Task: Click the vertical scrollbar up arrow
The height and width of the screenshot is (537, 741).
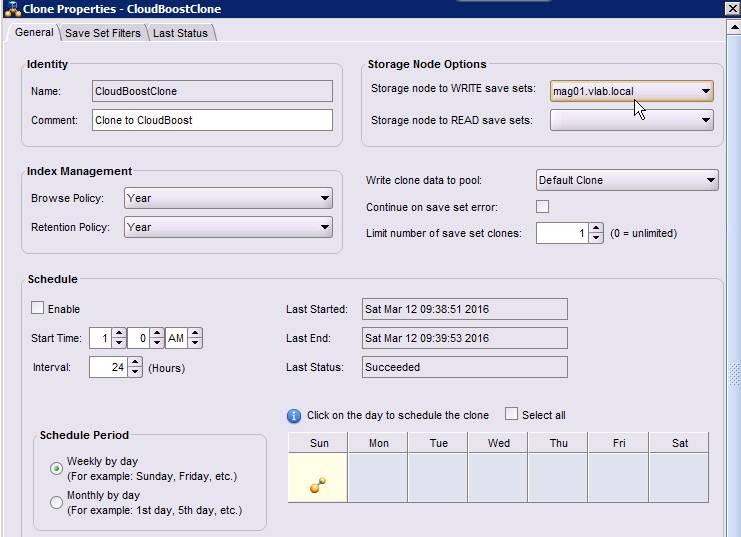Action: (x=734, y=27)
